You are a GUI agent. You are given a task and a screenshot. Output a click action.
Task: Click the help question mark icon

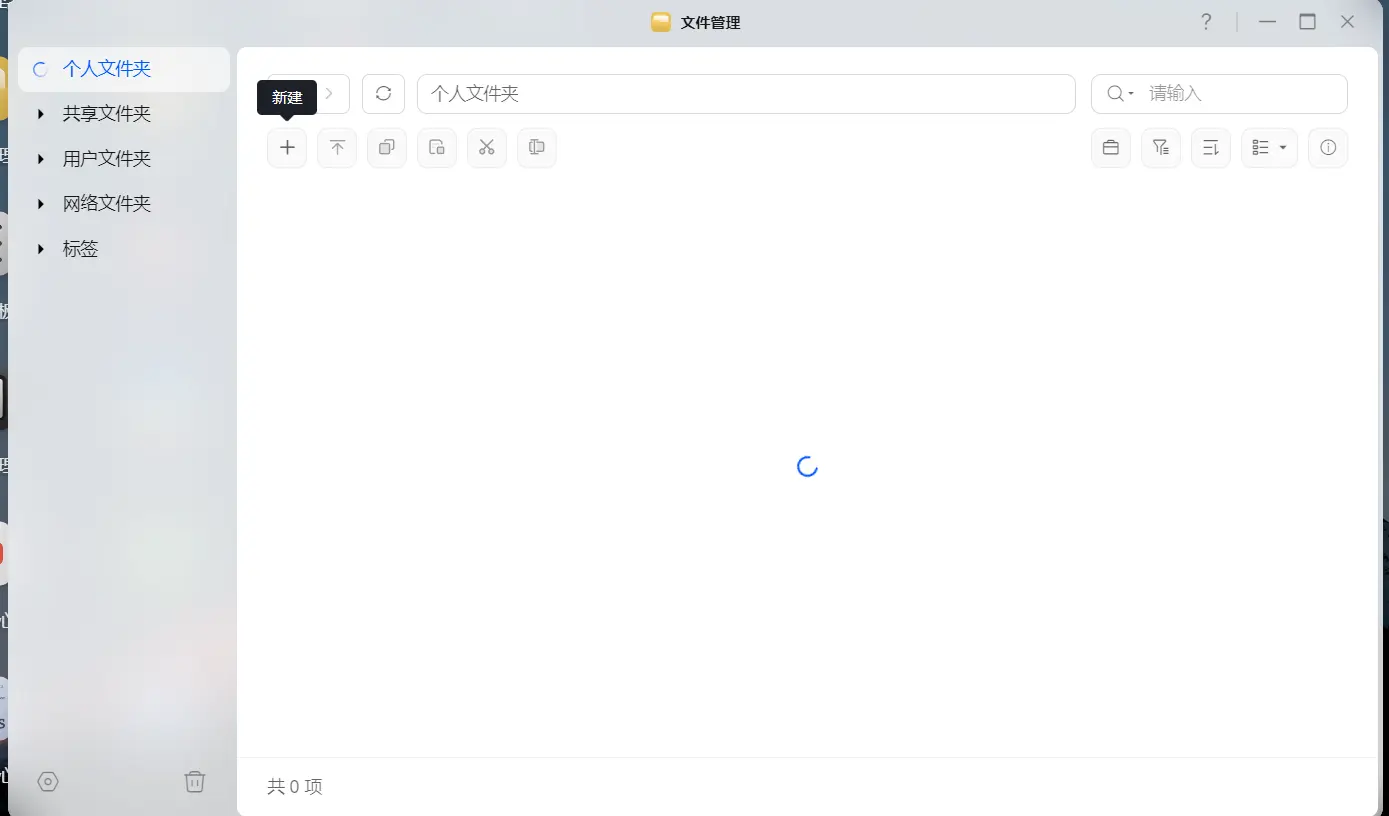tap(1207, 22)
